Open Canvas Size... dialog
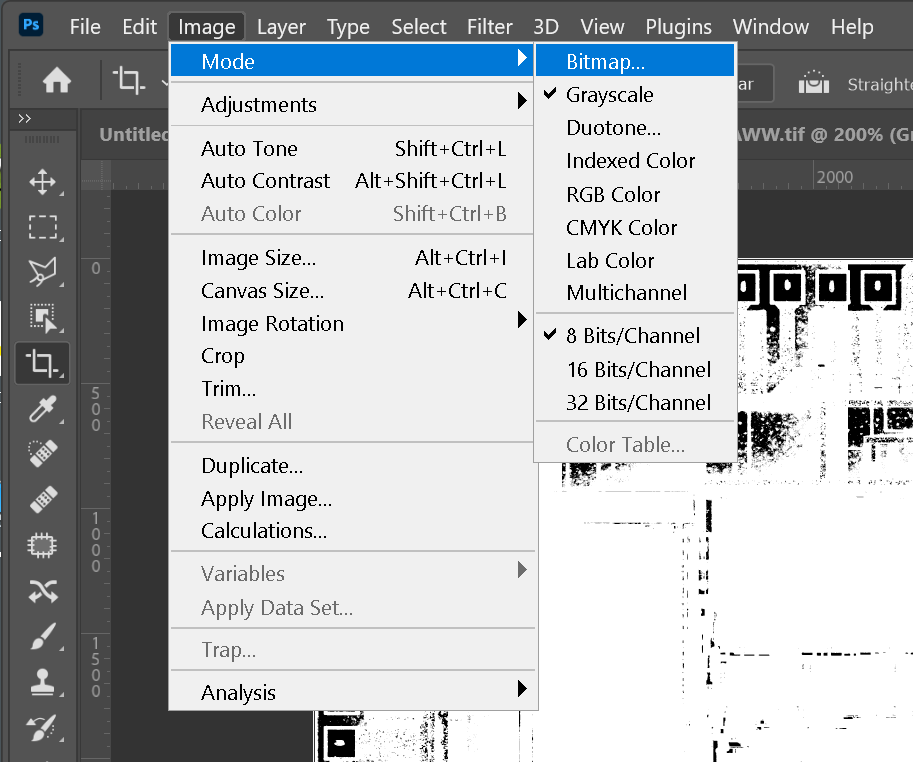The width and height of the screenshot is (913, 762). [x=352, y=290]
